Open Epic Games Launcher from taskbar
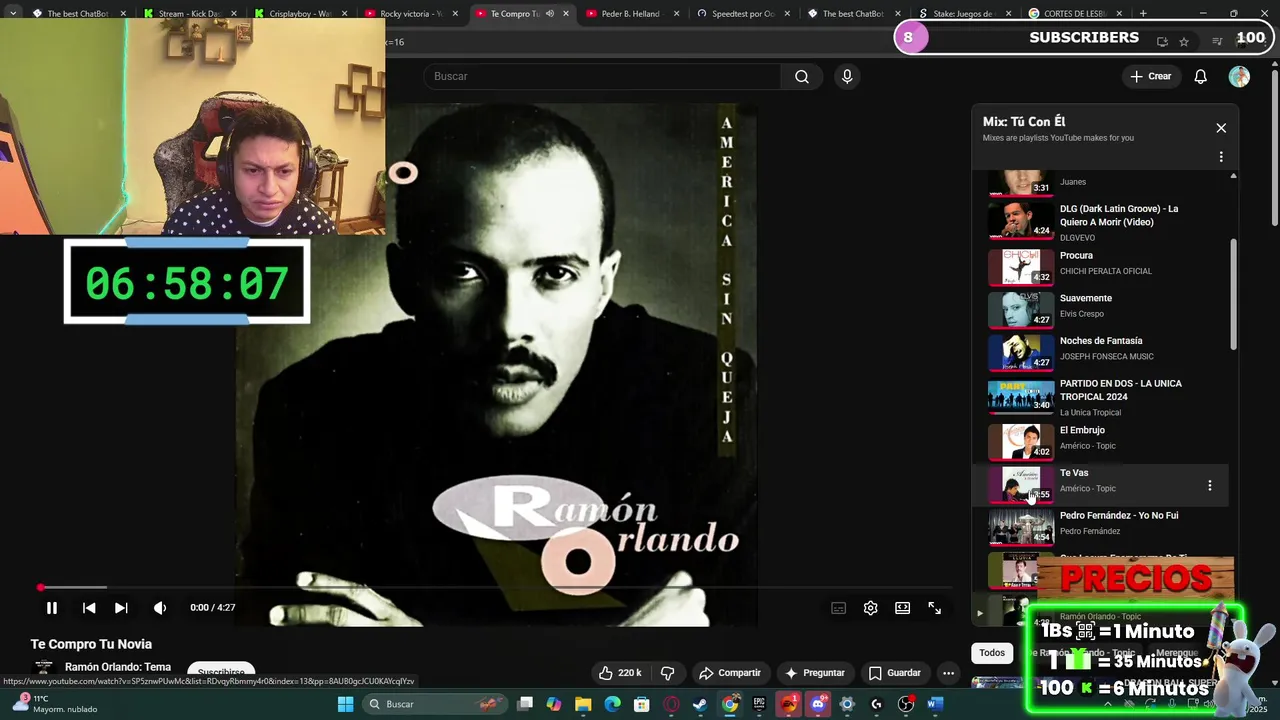The image size is (1280, 720). click(759, 704)
